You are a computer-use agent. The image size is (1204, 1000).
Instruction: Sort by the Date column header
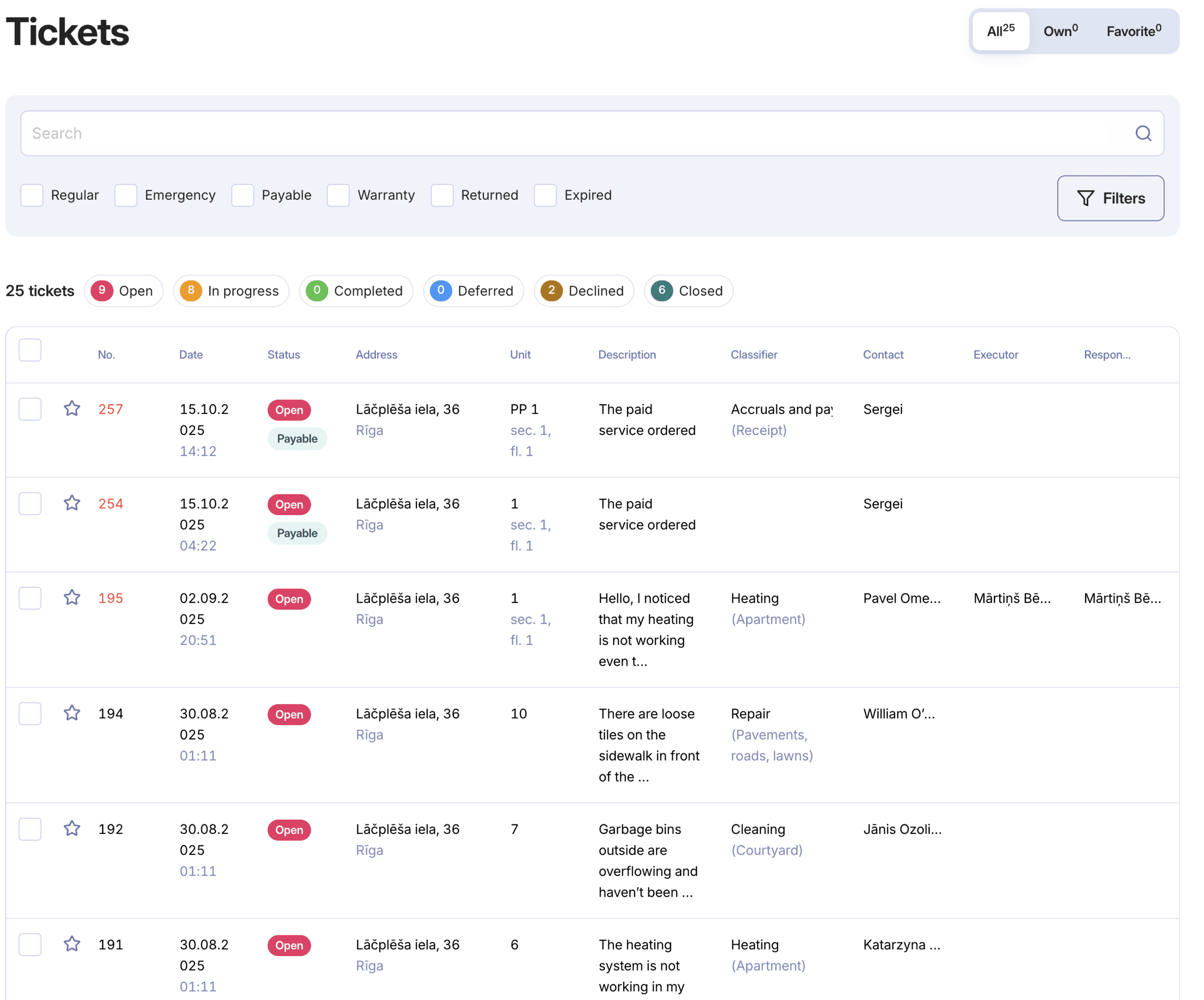[x=191, y=354]
